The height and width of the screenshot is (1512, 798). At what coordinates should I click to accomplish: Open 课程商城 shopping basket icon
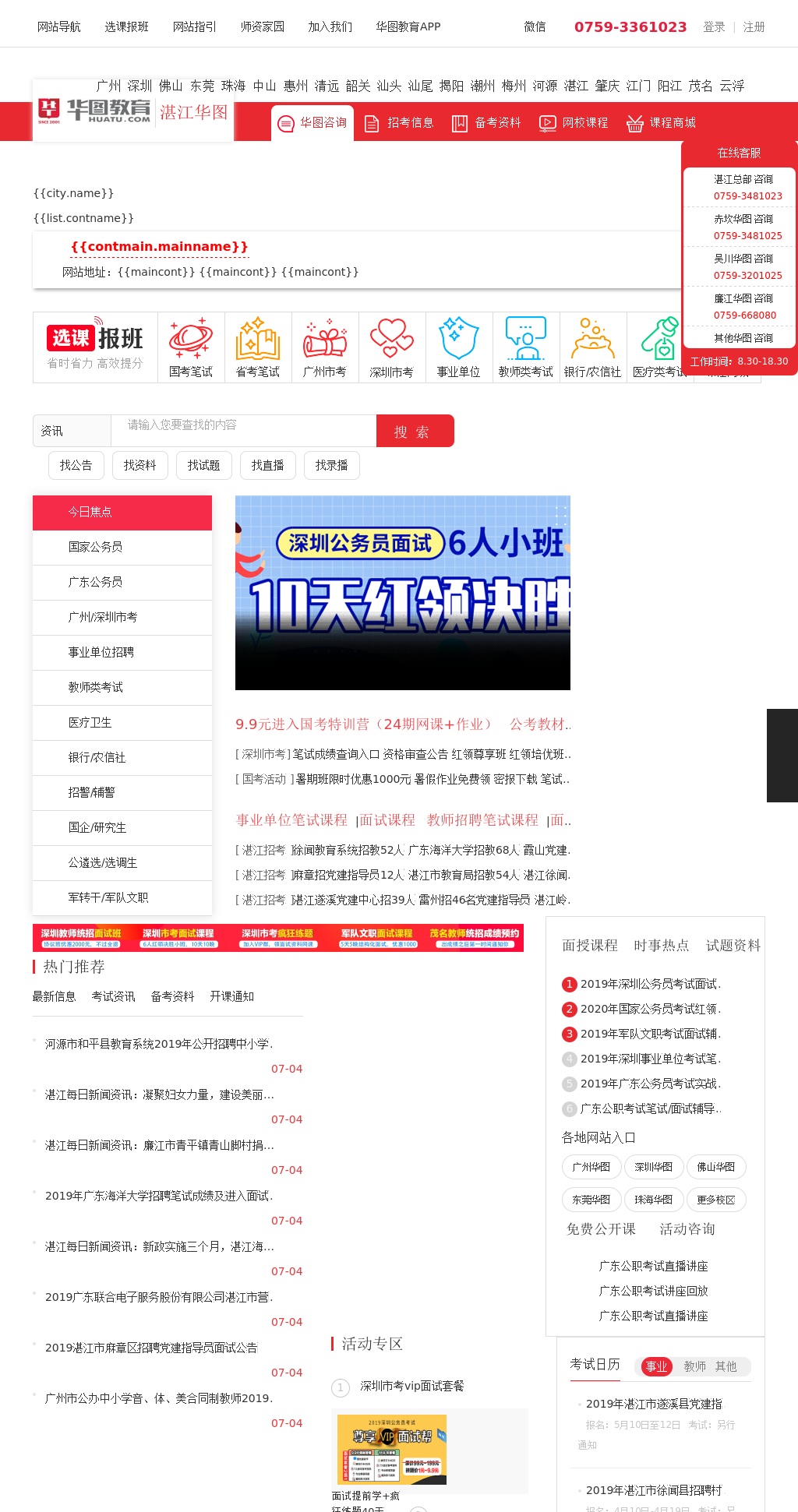click(x=635, y=123)
